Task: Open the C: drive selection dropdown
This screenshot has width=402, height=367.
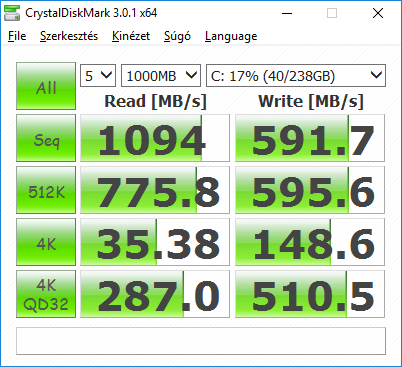Action: click(296, 76)
